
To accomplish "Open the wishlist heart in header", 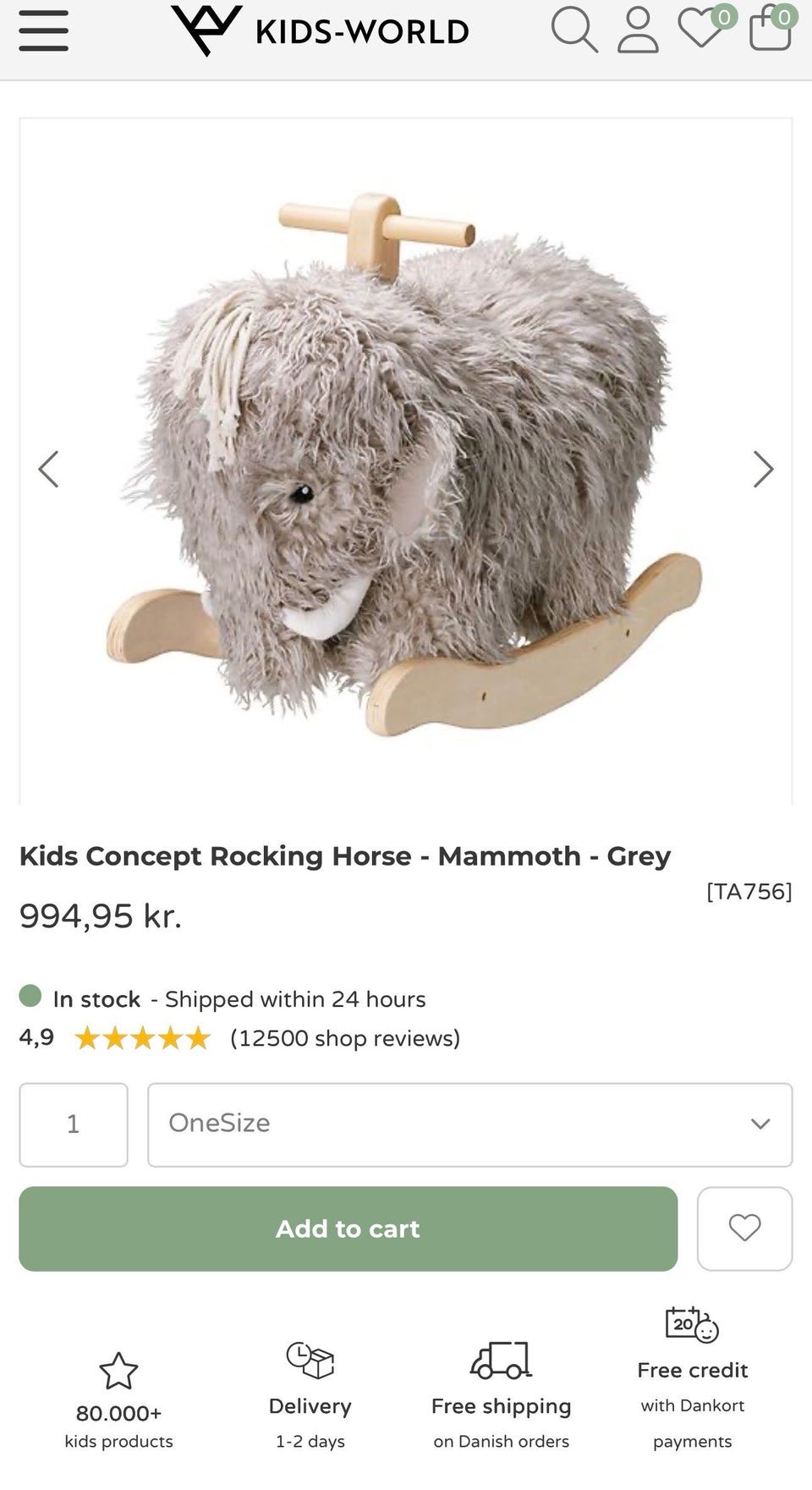I will (x=702, y=30).
